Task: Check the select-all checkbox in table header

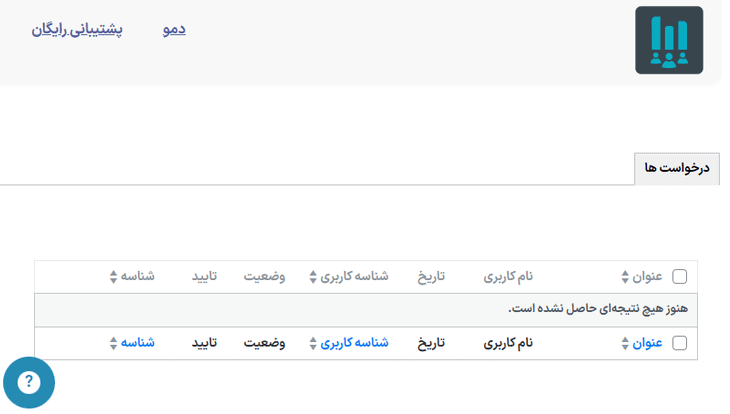Action: (680, 277)
